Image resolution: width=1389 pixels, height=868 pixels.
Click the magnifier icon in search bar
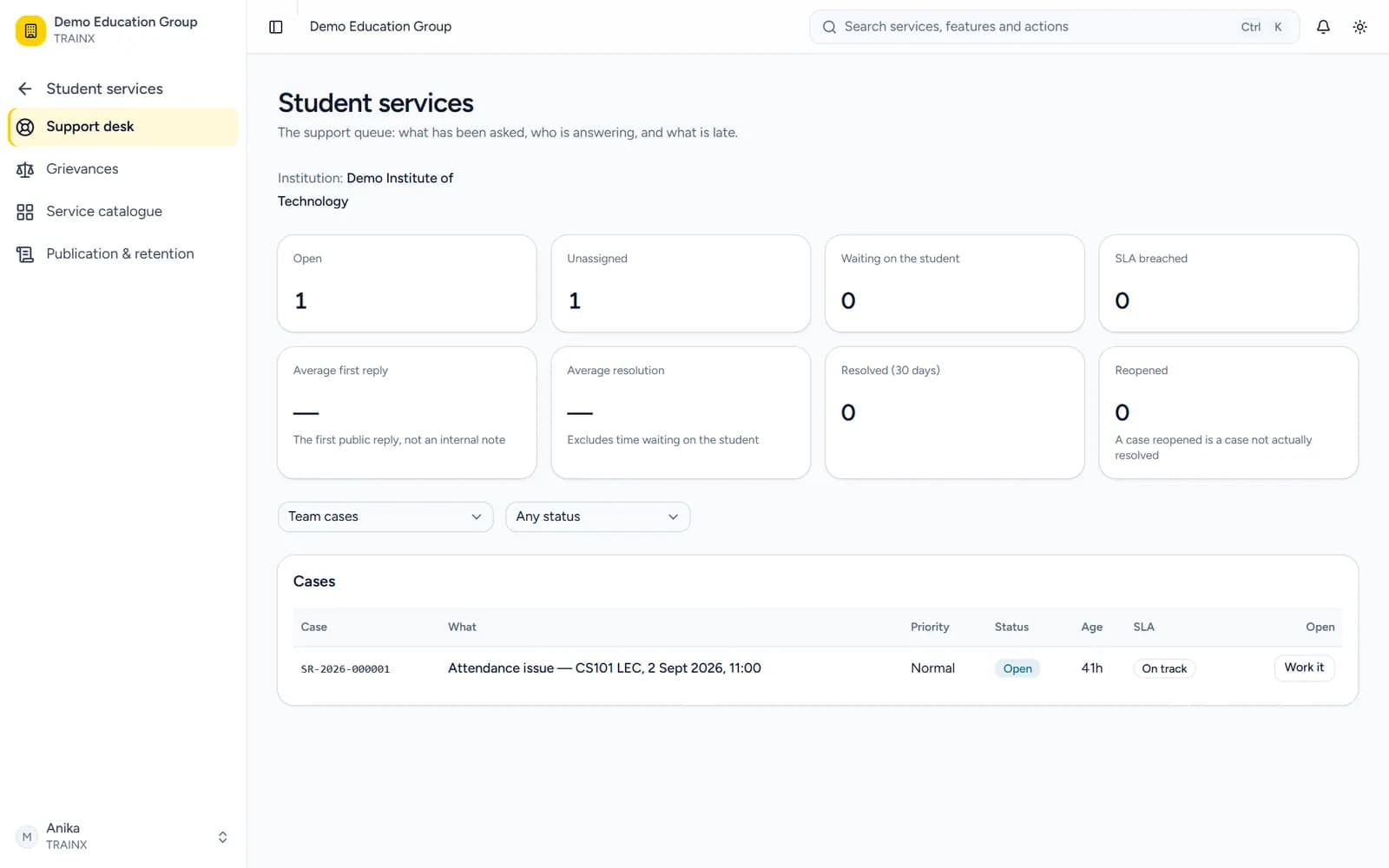click(829, 27)
